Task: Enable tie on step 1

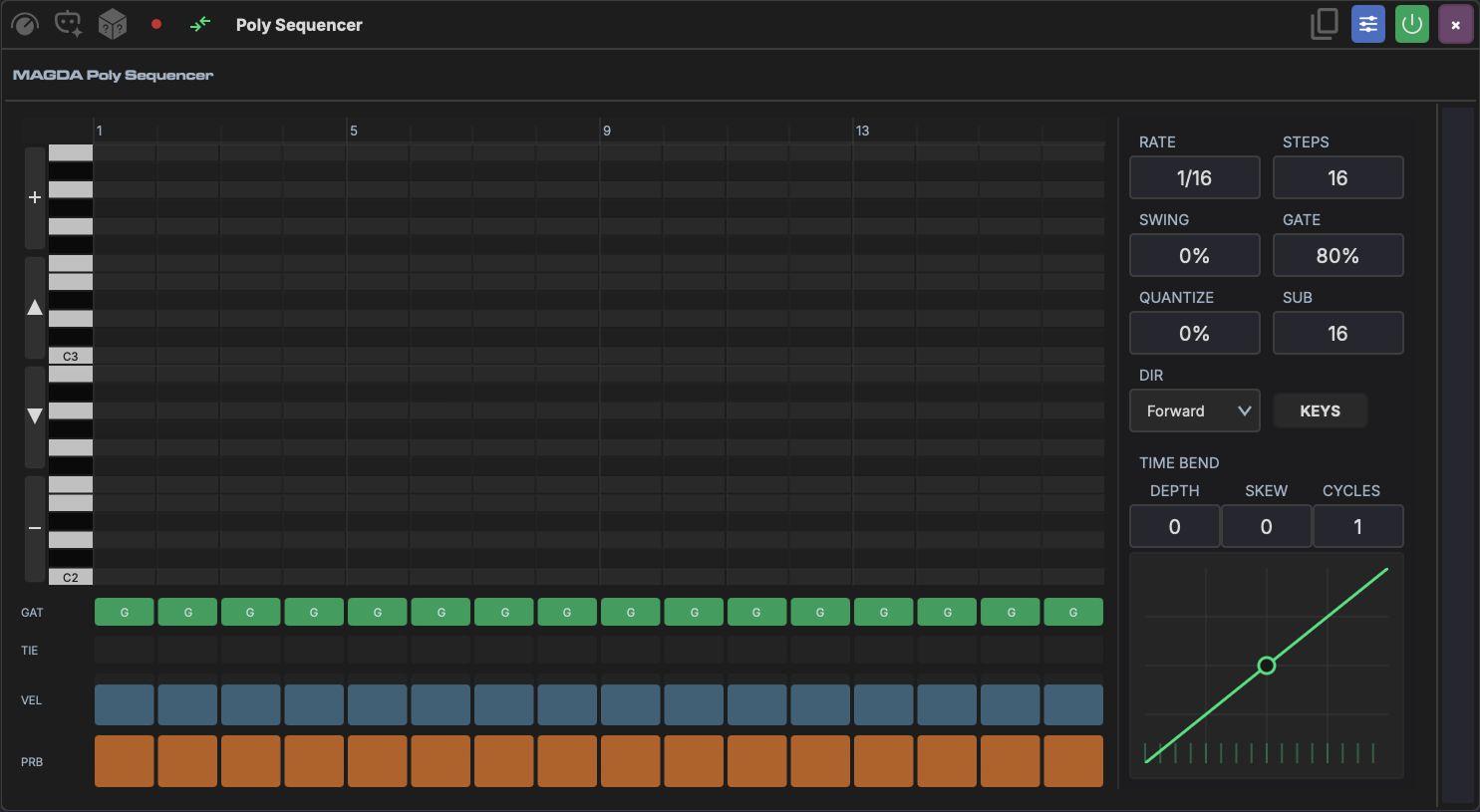Action: 125,650
